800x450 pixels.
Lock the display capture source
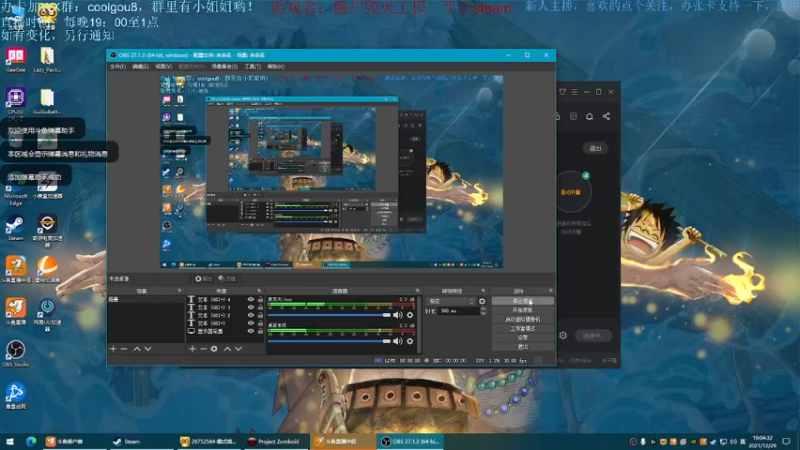click(x=260, y=331)
